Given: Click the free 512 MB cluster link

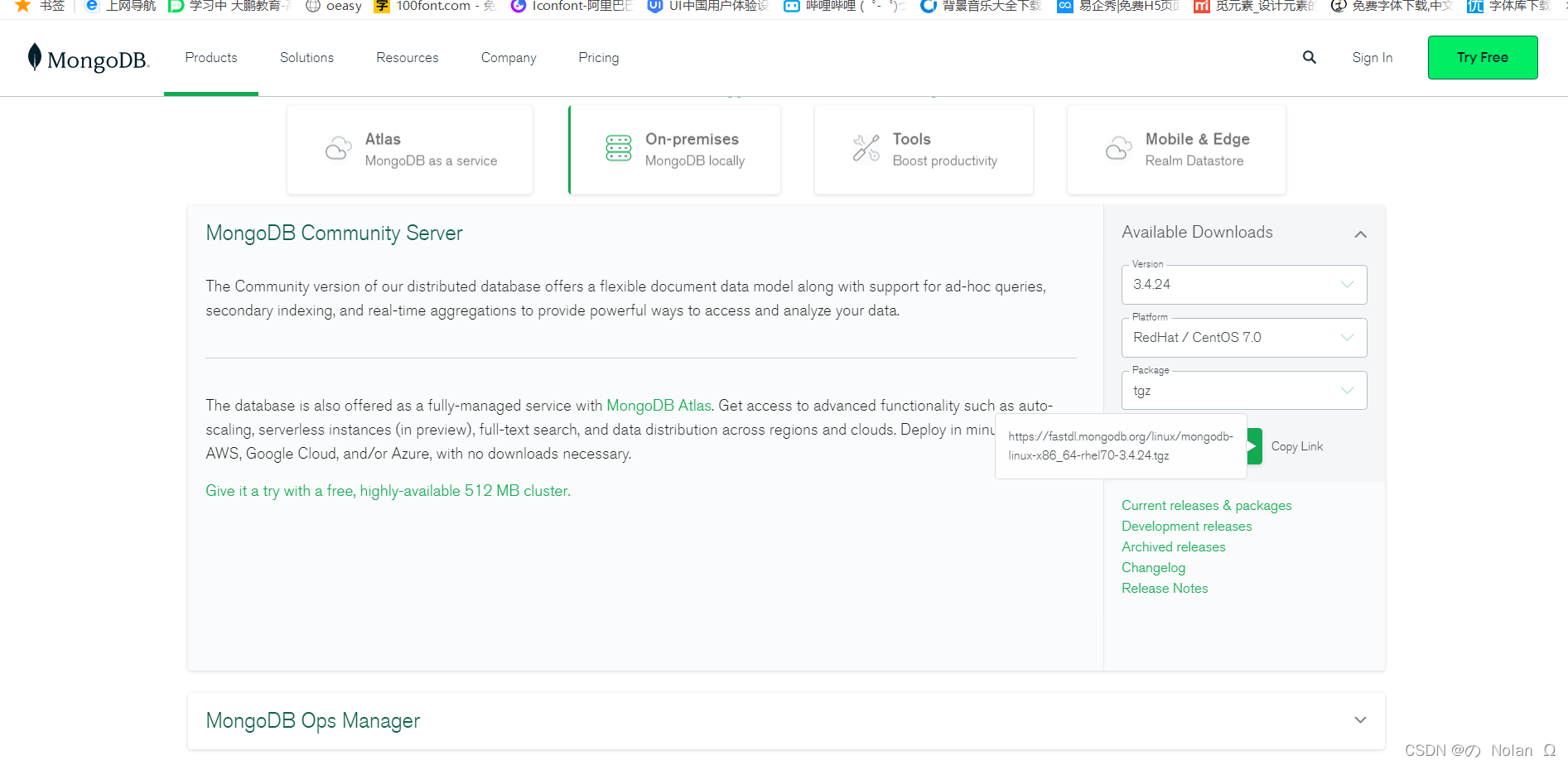Looking at the screenshot, I should (388, 491).
